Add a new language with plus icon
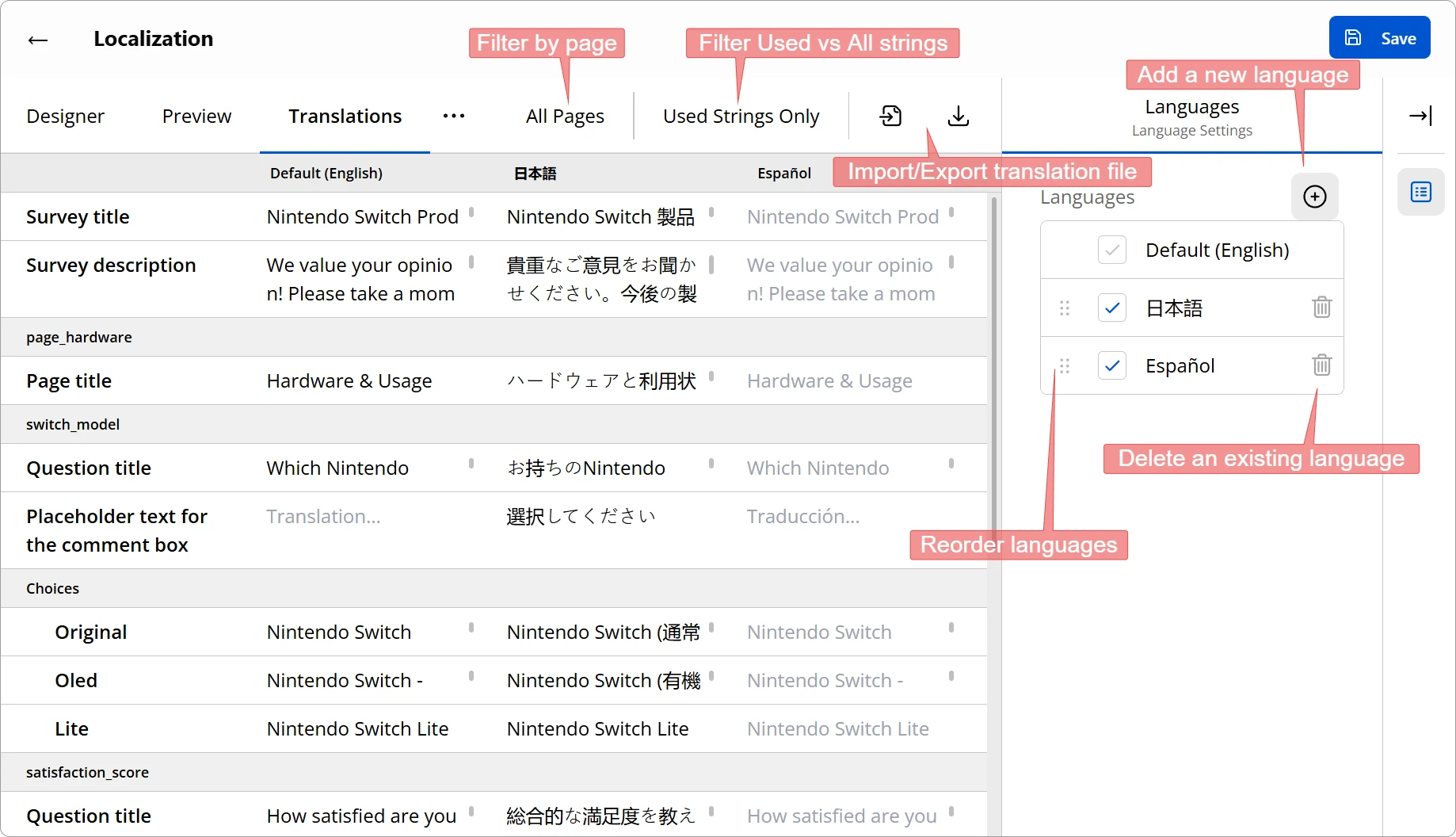Viewport: 1456px width, 837px height. pyautogui.click(x=1314, y=197)
